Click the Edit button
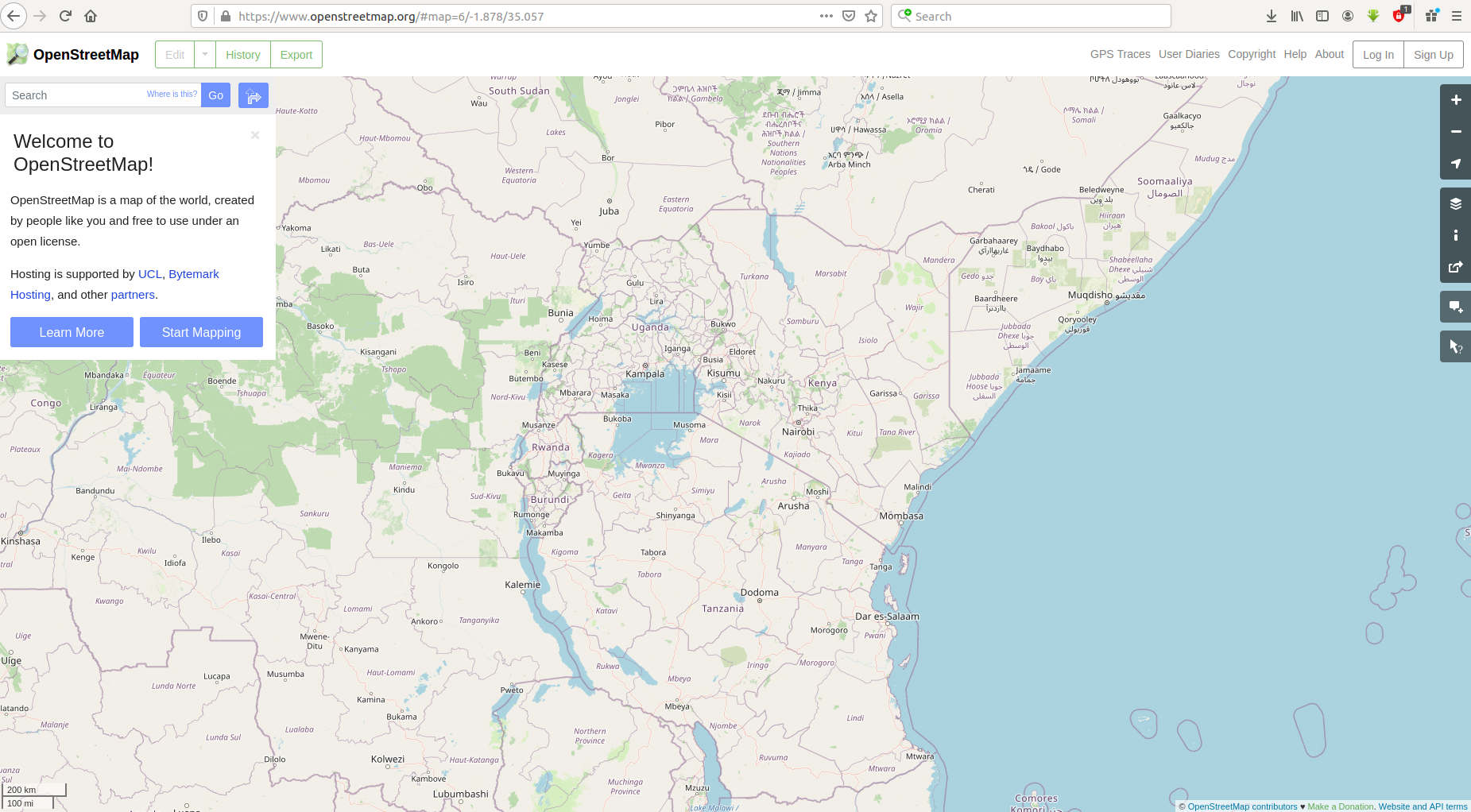1471x812 pixels. tap(175, 55)
